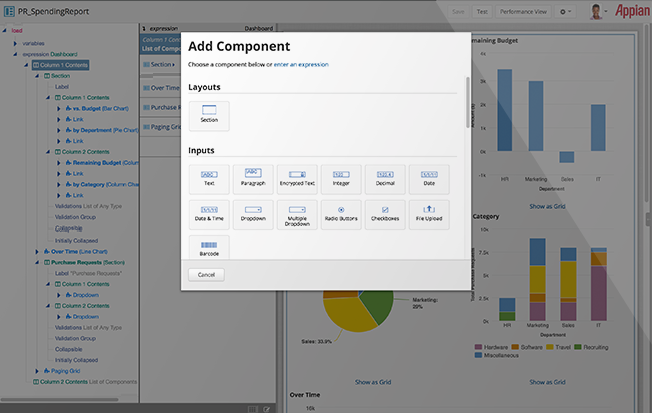Click the Test button in toolbar
This screenshot has height=413, width=652.
pyautogui.click(x=482, y=12)
